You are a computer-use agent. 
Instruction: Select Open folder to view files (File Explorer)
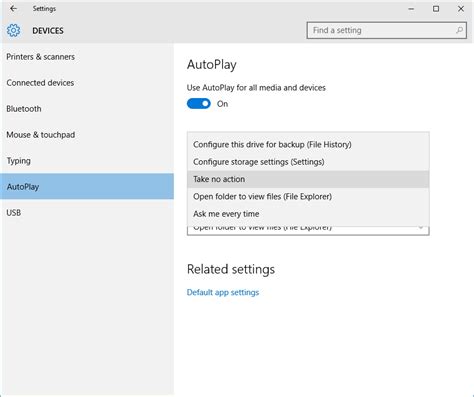(x=308, y=196)
